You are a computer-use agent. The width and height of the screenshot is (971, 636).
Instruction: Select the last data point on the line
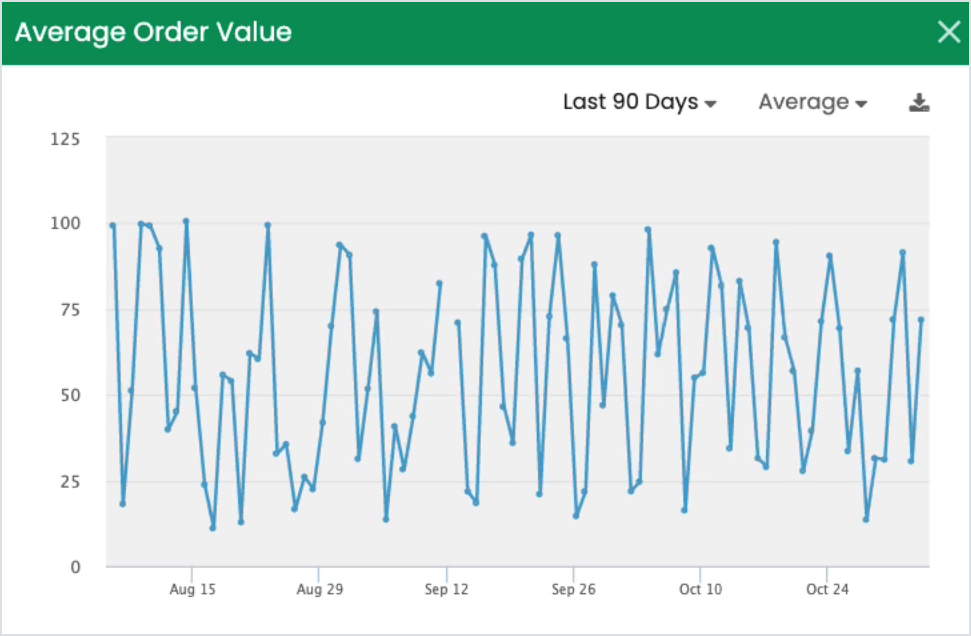tap(921, 320)
